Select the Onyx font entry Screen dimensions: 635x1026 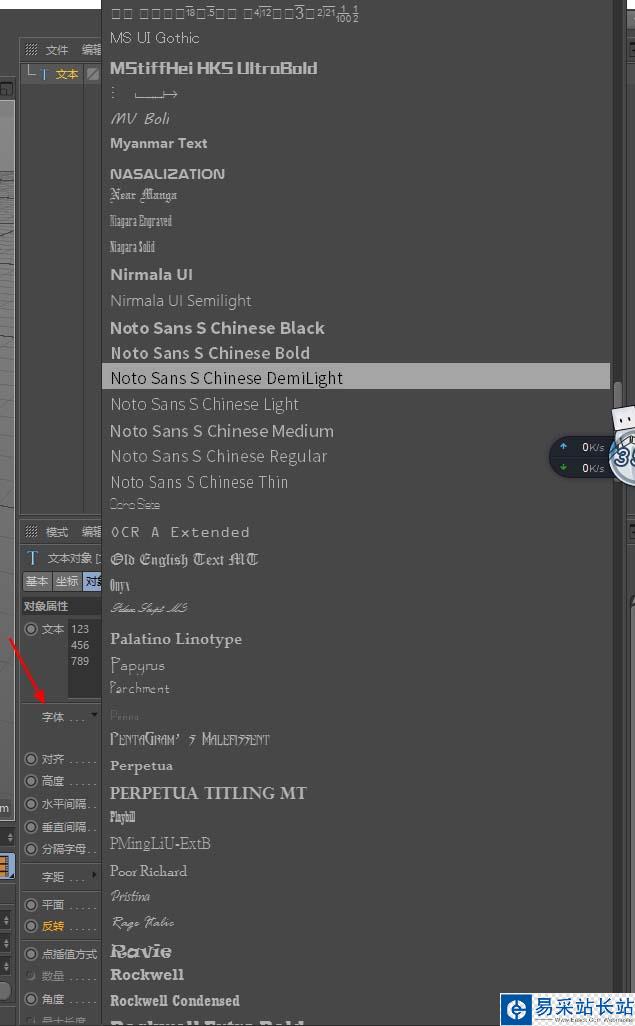[x=120, y=584]
